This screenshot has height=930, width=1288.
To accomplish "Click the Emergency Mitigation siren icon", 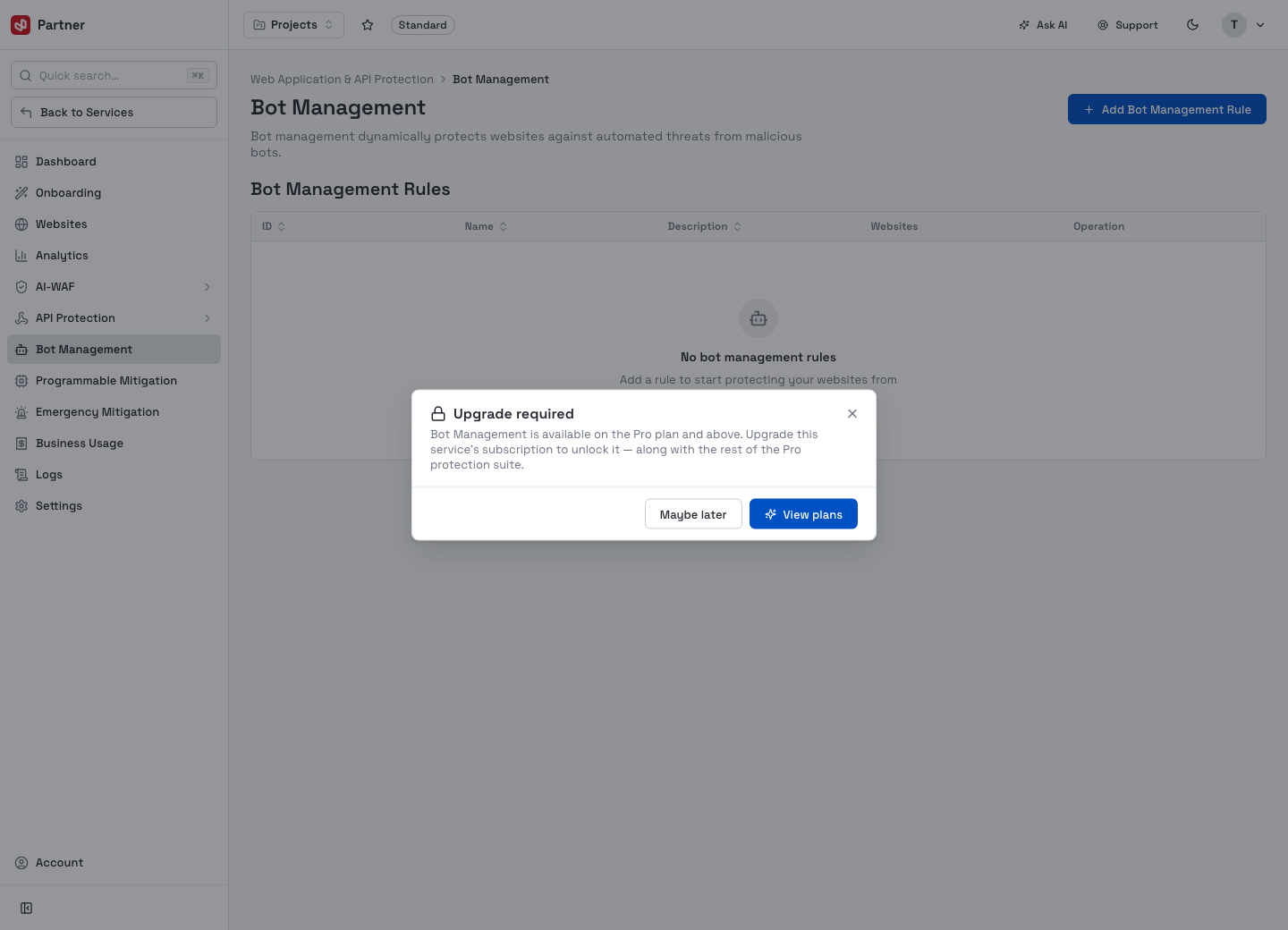I will coord(21,412).
